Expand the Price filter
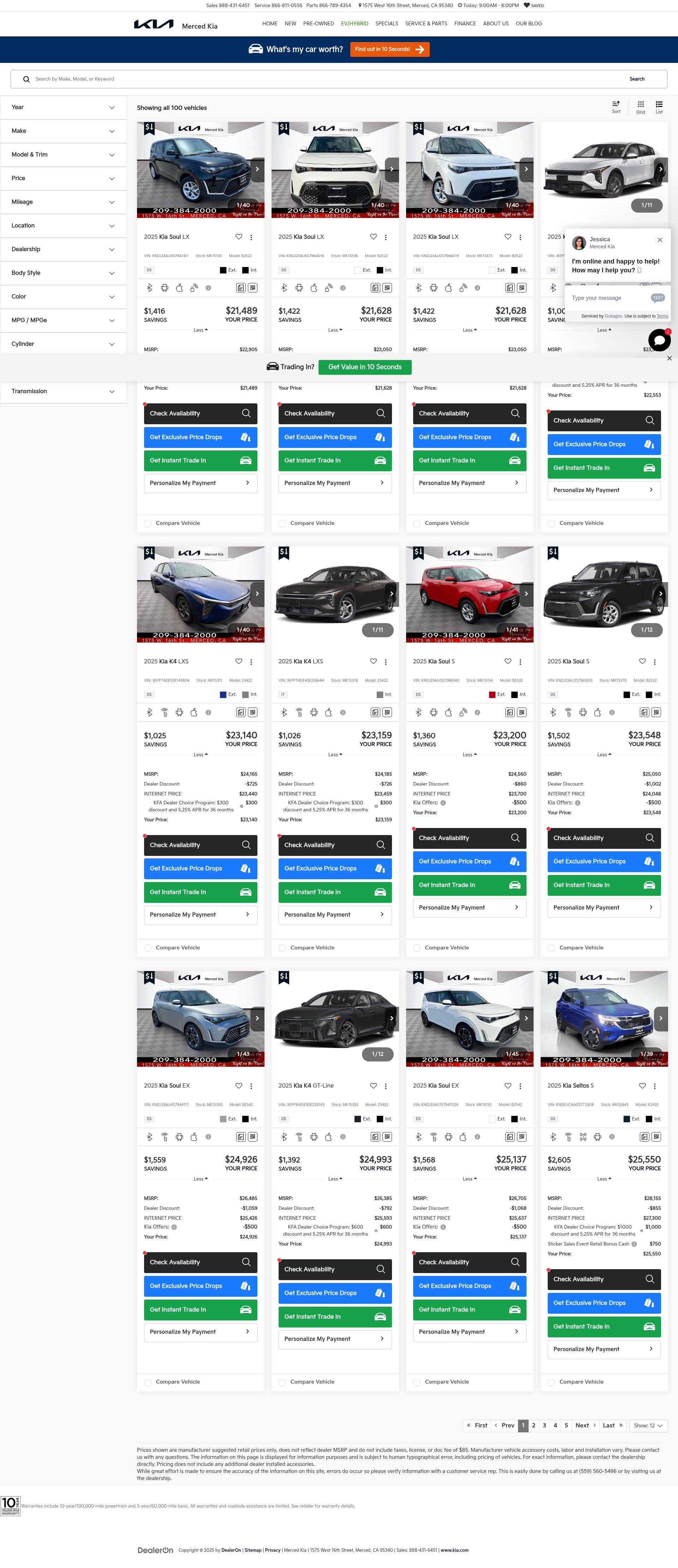678x1568 pixels. [x=63, y=179]
